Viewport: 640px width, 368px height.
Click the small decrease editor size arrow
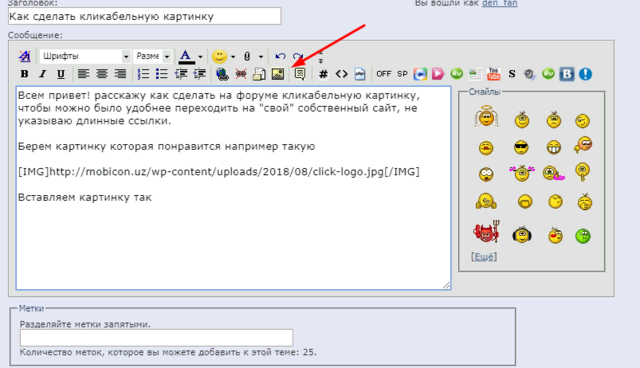[x=321, y=53]
